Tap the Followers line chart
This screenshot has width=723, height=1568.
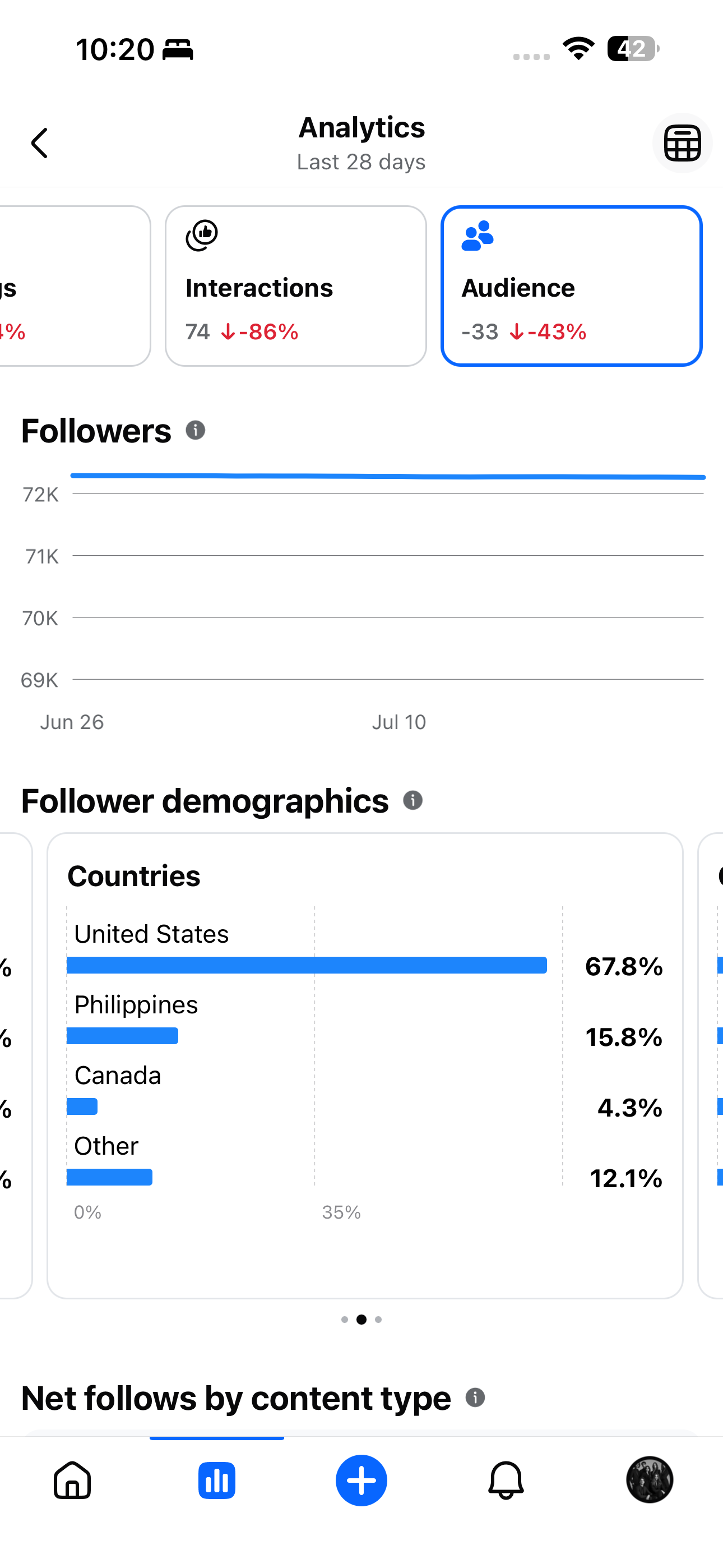388,578
